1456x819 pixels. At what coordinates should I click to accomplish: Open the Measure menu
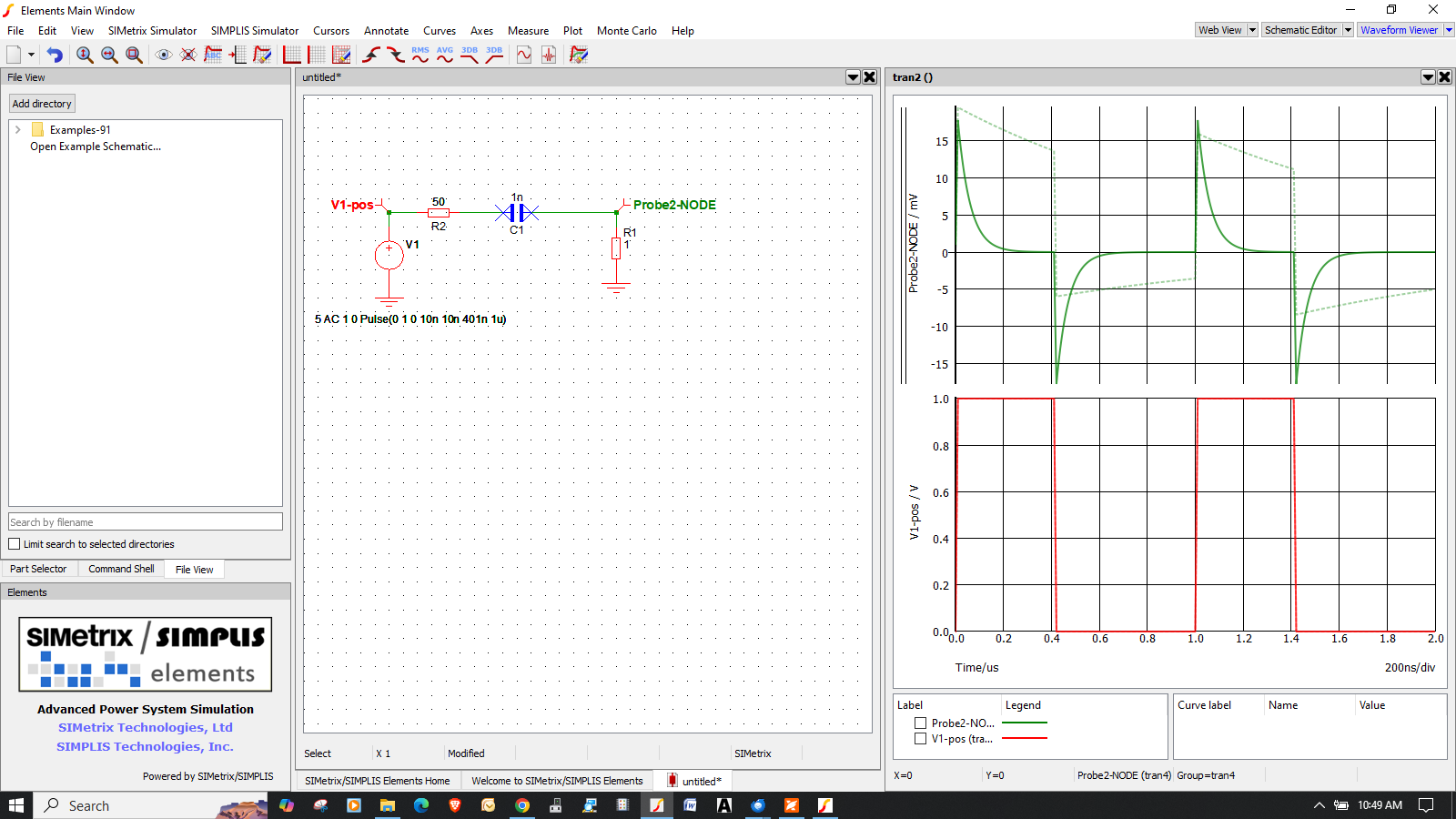[x=528, y=31]
